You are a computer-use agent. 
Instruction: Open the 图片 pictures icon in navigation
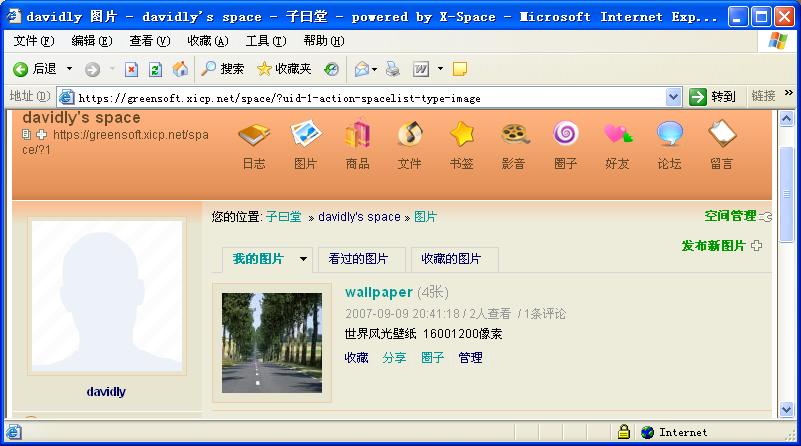[x=305, y=134]
